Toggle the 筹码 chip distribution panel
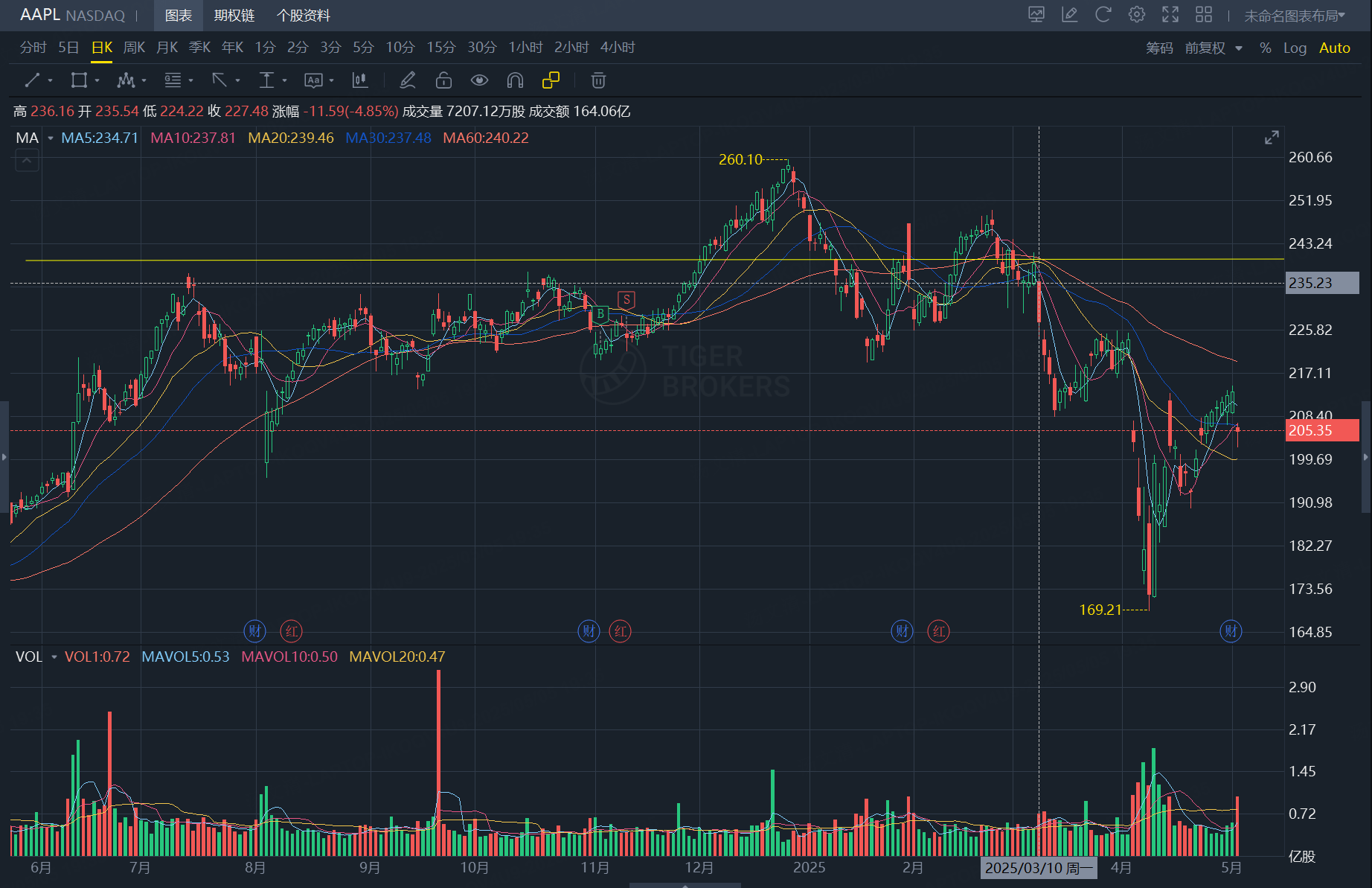This screenshot has width=1372, height=888. coord(1159,48)
